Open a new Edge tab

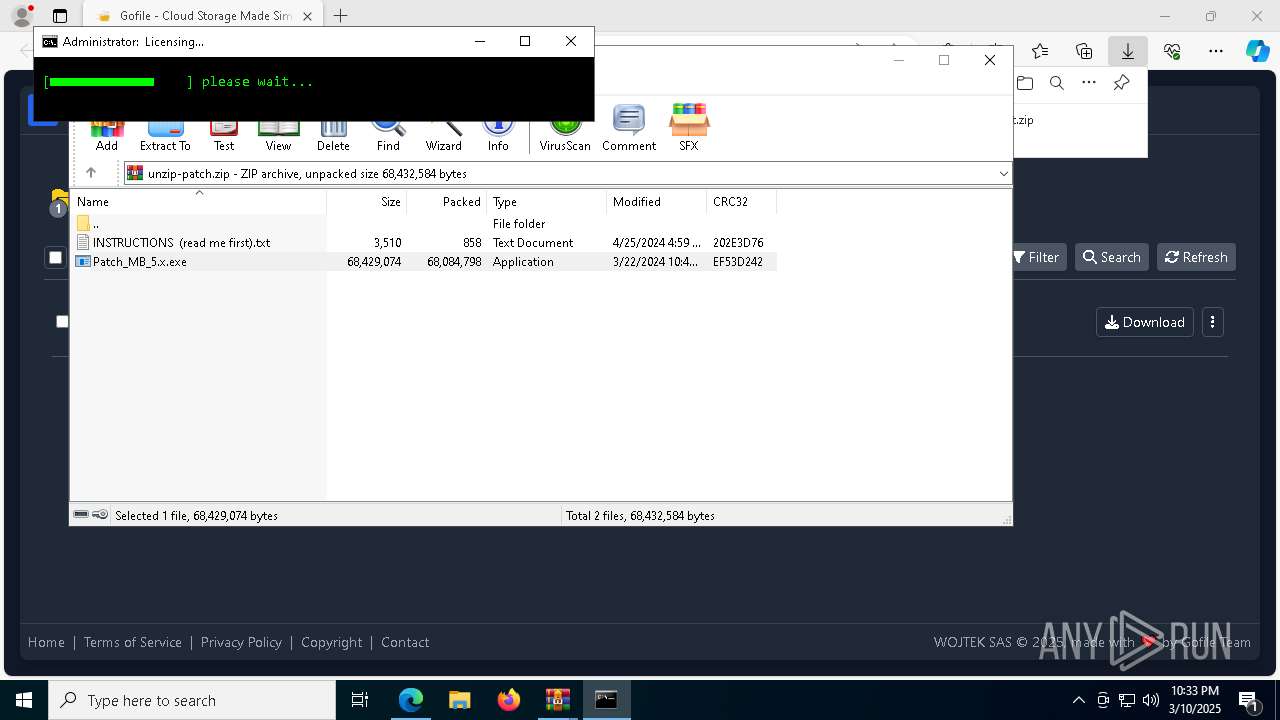pos(341,16)
